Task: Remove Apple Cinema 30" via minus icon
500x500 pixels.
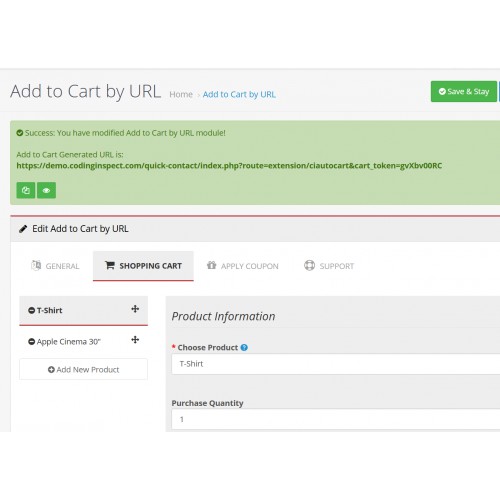Action: coord(32,342)
